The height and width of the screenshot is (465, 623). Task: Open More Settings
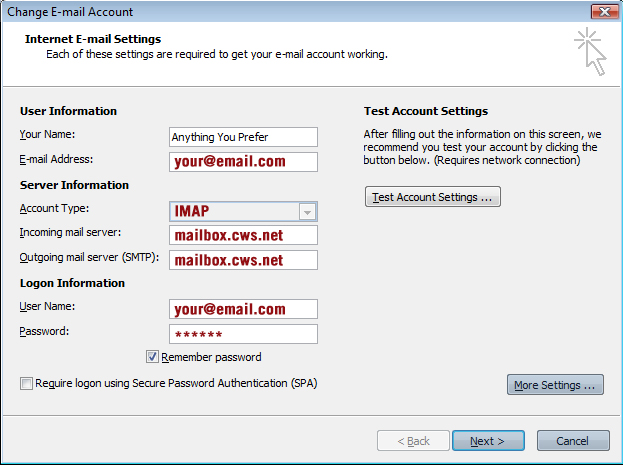coord(555,385)
